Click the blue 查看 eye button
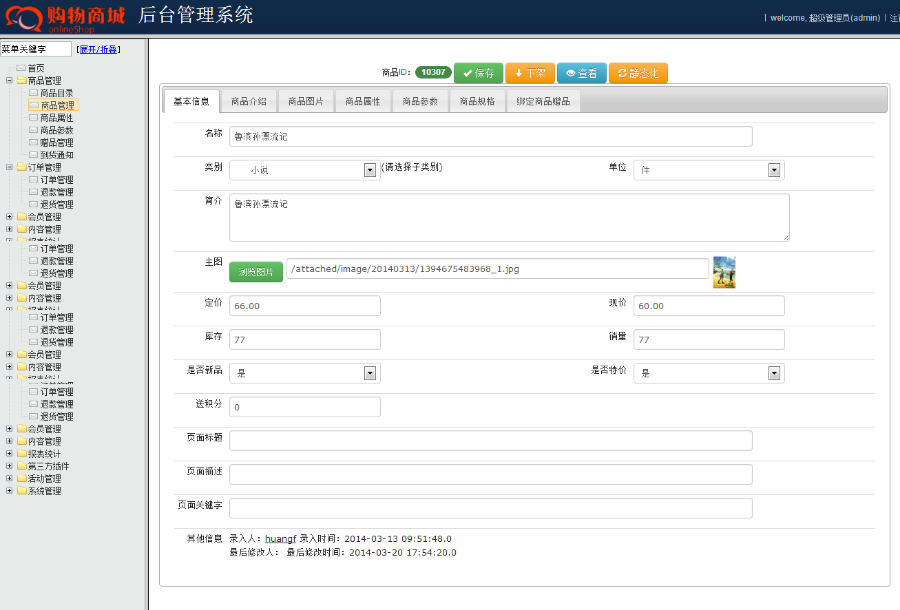 pos(581,73)
